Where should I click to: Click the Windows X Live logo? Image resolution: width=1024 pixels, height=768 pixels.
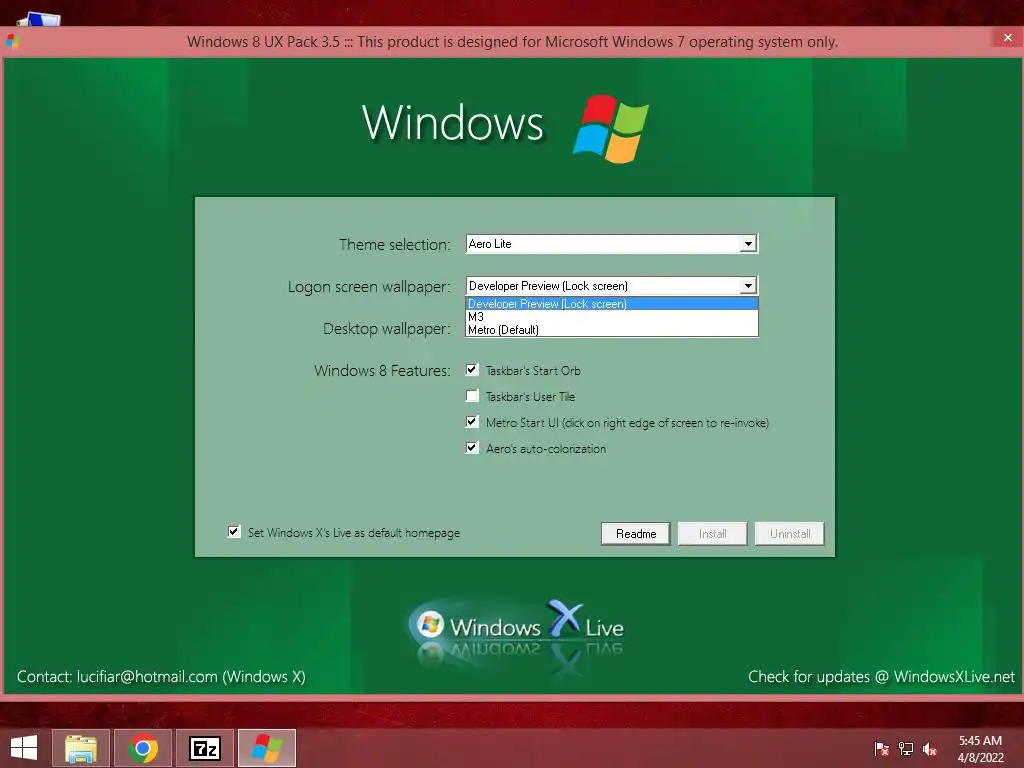(517, 629)
